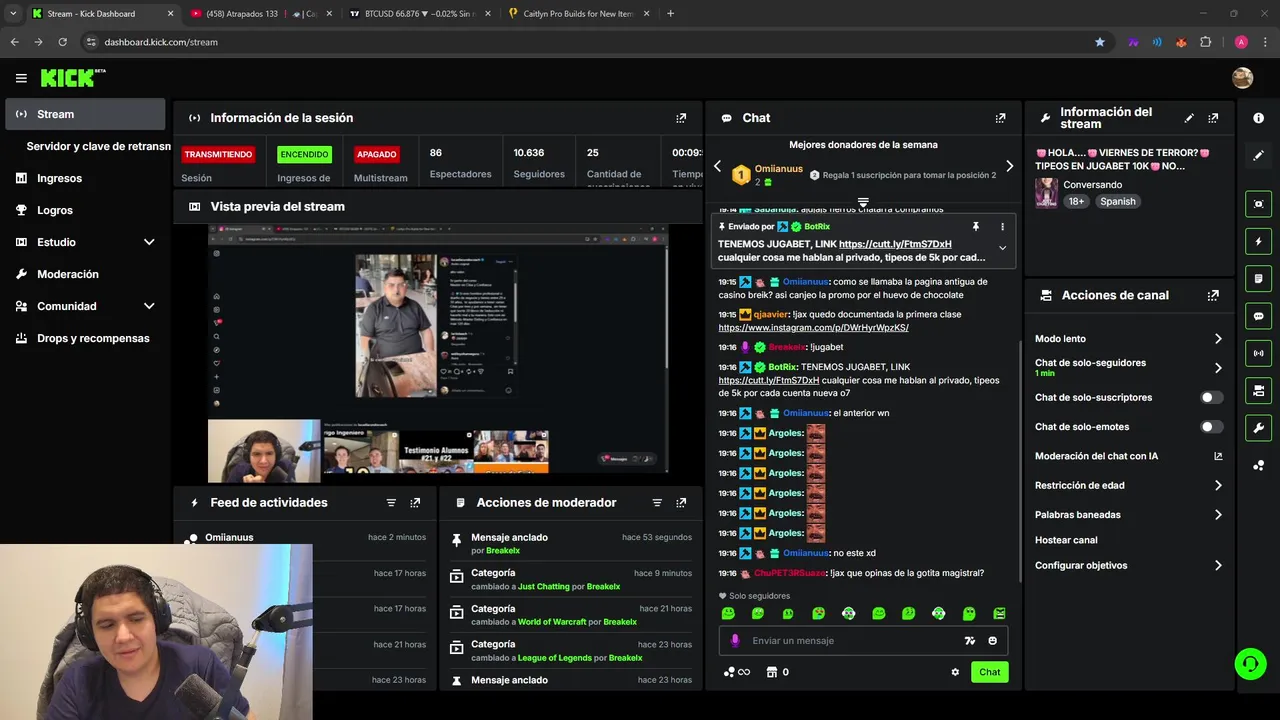Image resolution: width=1280 pixels, height=720 pixels.
Task: Open Moderación del chat con IA link icon
Action: pos(1218,456)
